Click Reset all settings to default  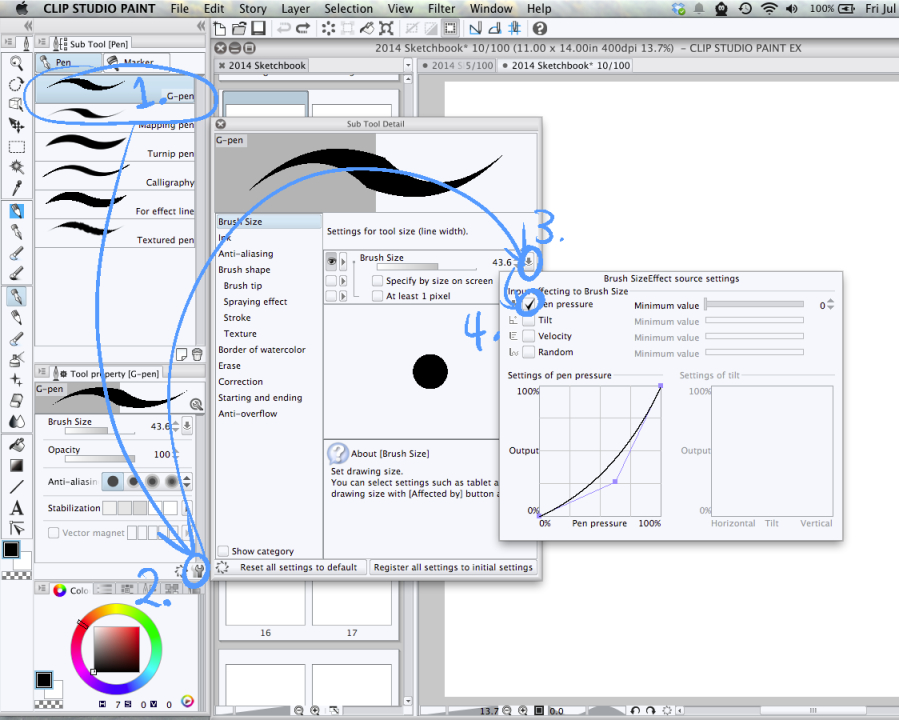[298, 567]
